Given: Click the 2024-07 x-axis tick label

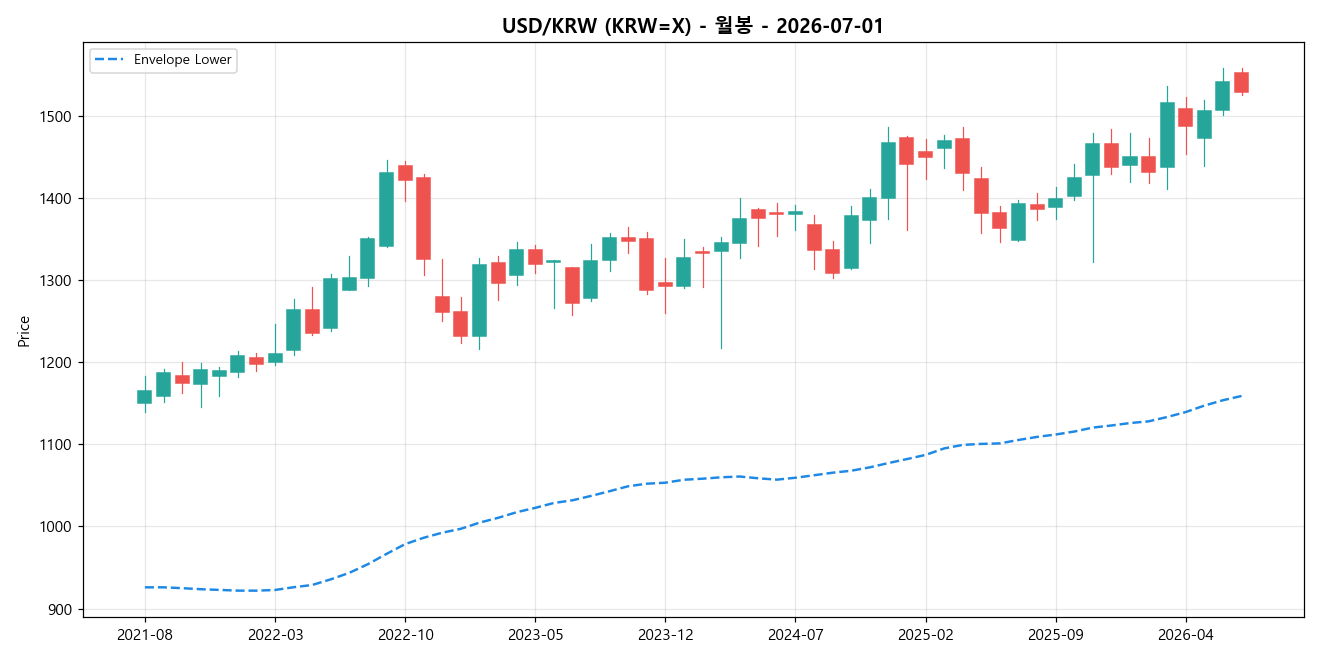Looking at the screenshot, I should pyautogui.click(x=795, y=634).
